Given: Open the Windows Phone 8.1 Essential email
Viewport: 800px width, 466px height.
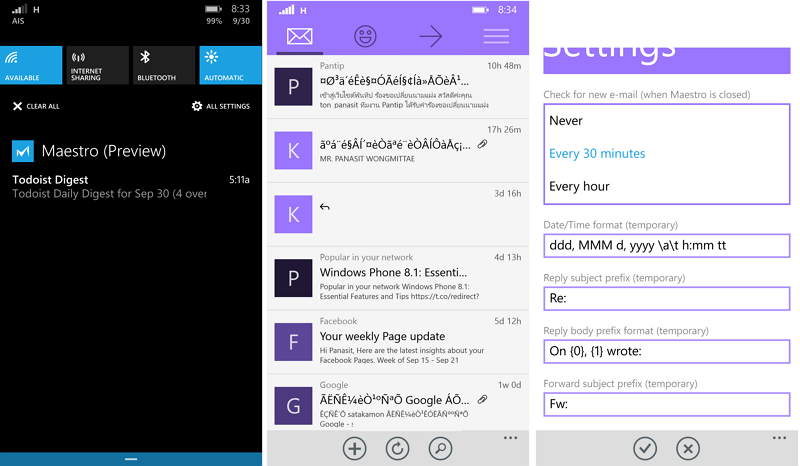Looking at the screenshot, I should pos(398,278).
